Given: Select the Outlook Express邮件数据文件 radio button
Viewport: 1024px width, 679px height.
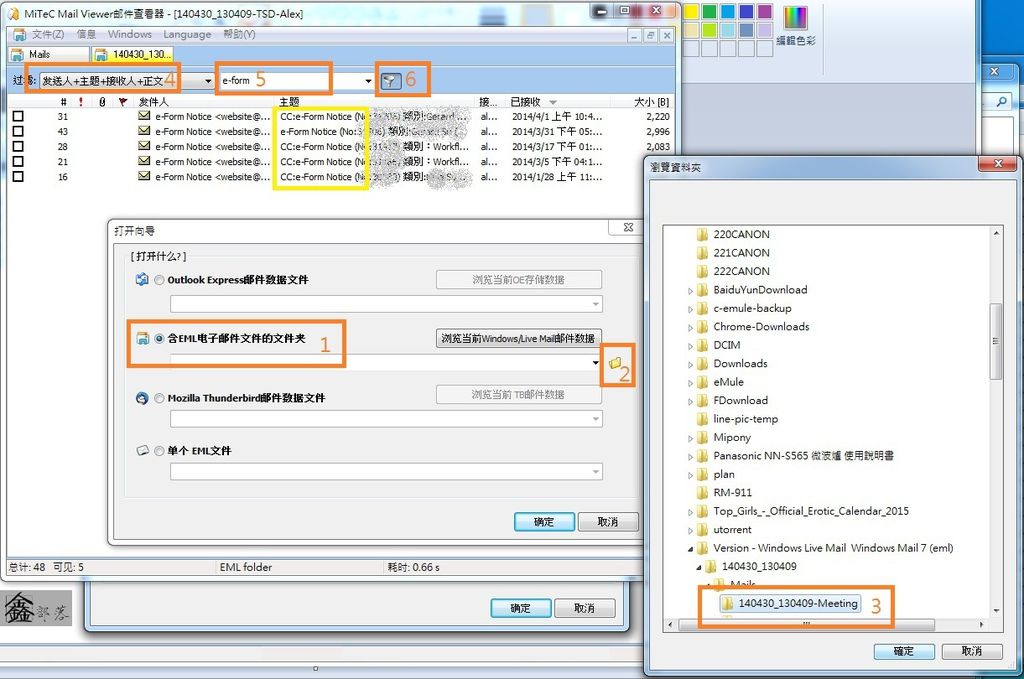Looking at the screenshot, I should pos(159,280).
